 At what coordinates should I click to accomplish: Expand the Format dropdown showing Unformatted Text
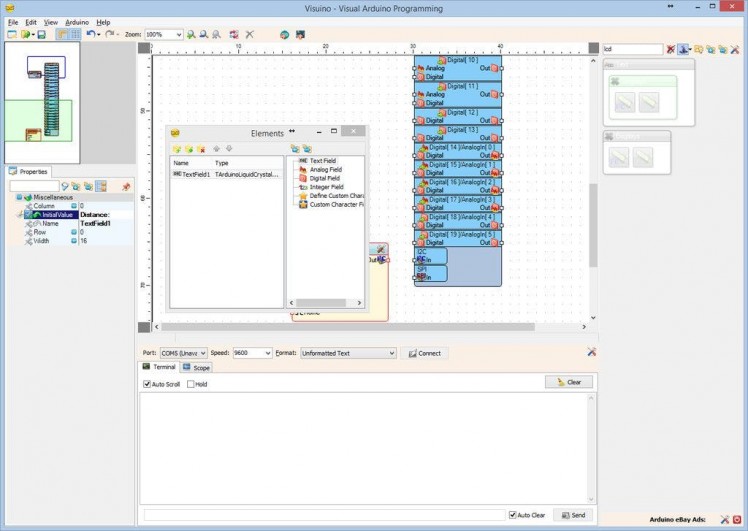(391, 353)
